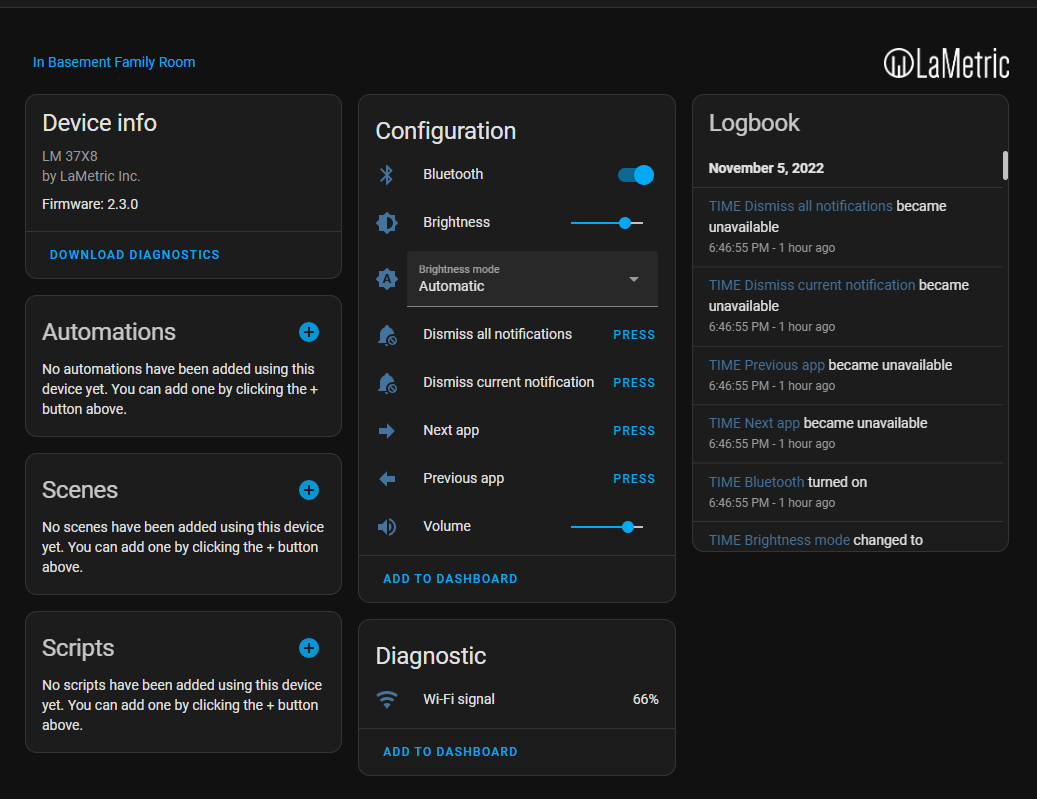
Task: Click the Brightness sun icon
Action: pyautogui.click(x=387, y=223)
